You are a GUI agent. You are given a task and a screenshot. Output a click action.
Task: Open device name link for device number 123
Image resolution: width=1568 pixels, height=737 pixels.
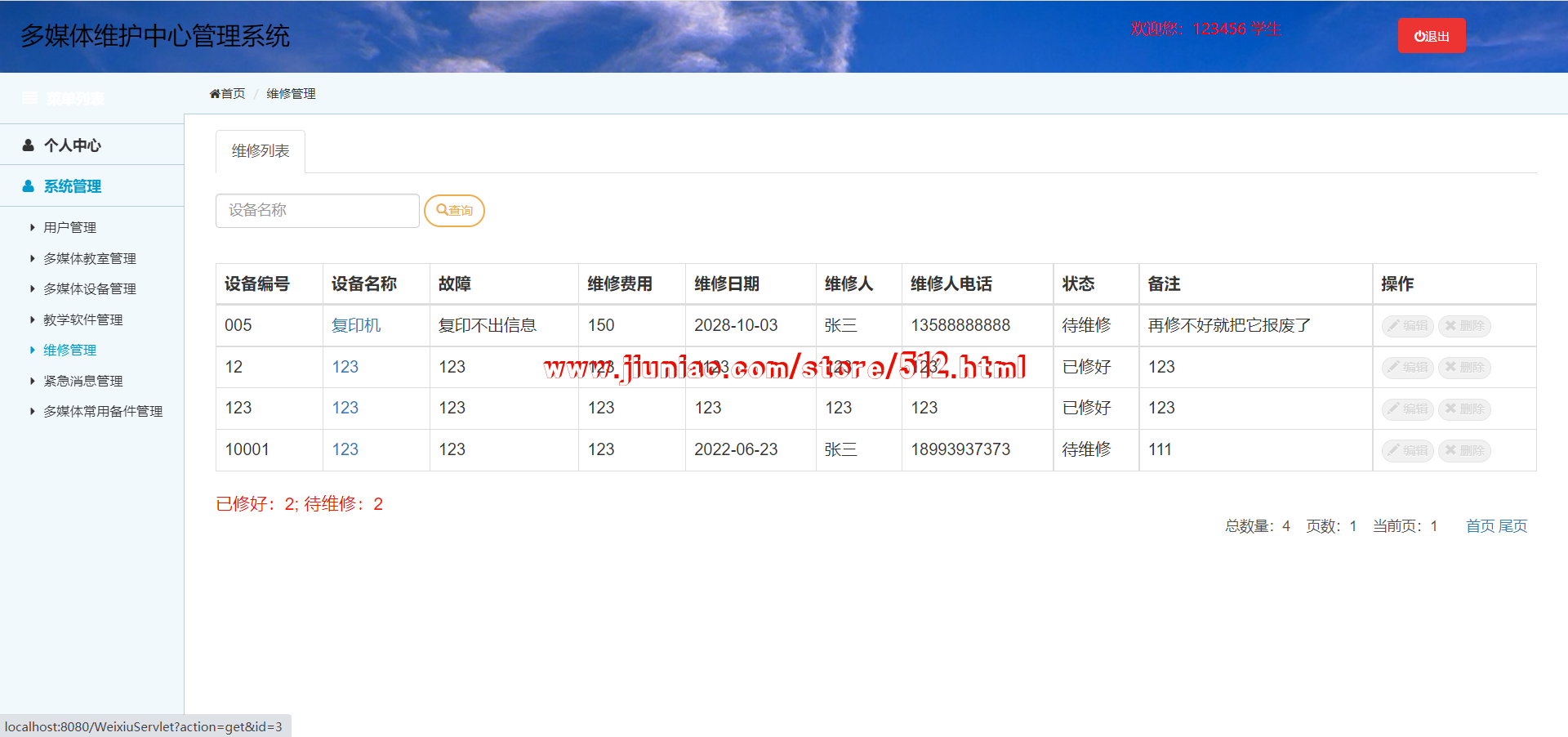coord(345,408)
